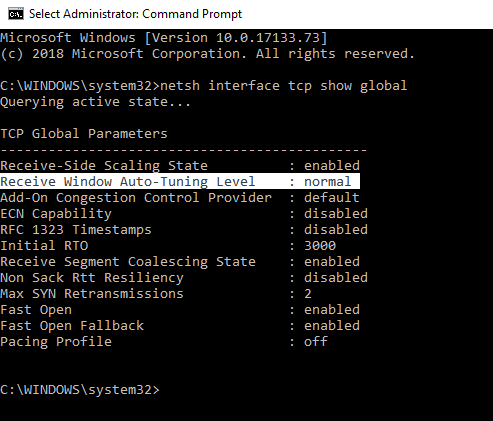The image size is (493, 421).
Task: Click the 'Max SYN Retransmissions' value 2
Action: point(308,294)
